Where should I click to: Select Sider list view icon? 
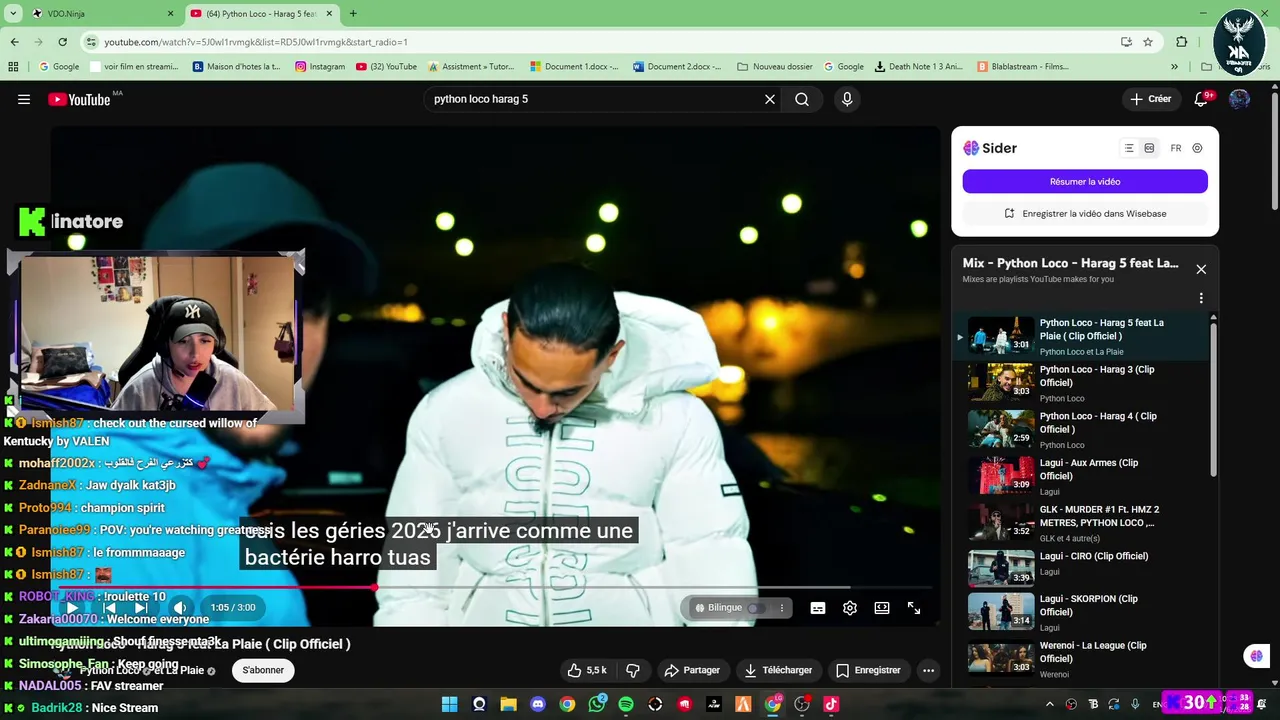pyautogui.click(x=1129, y=148)
